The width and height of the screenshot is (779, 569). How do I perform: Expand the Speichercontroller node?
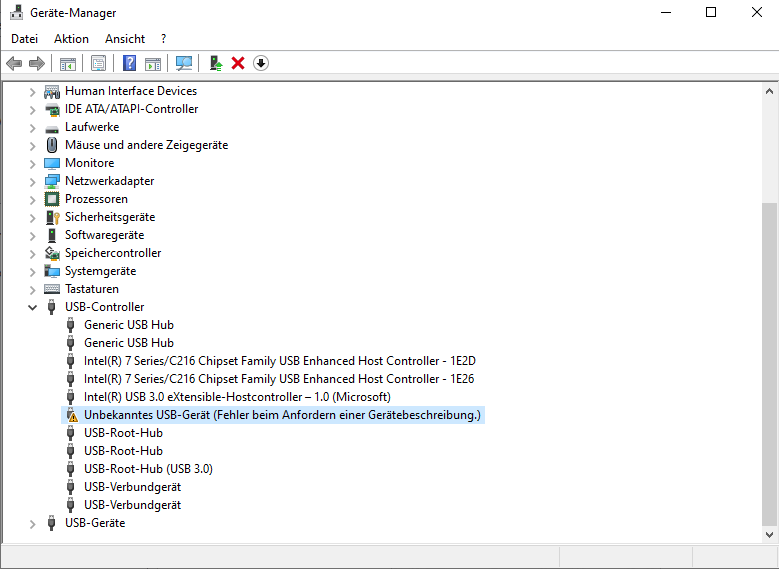click(32, 254)
